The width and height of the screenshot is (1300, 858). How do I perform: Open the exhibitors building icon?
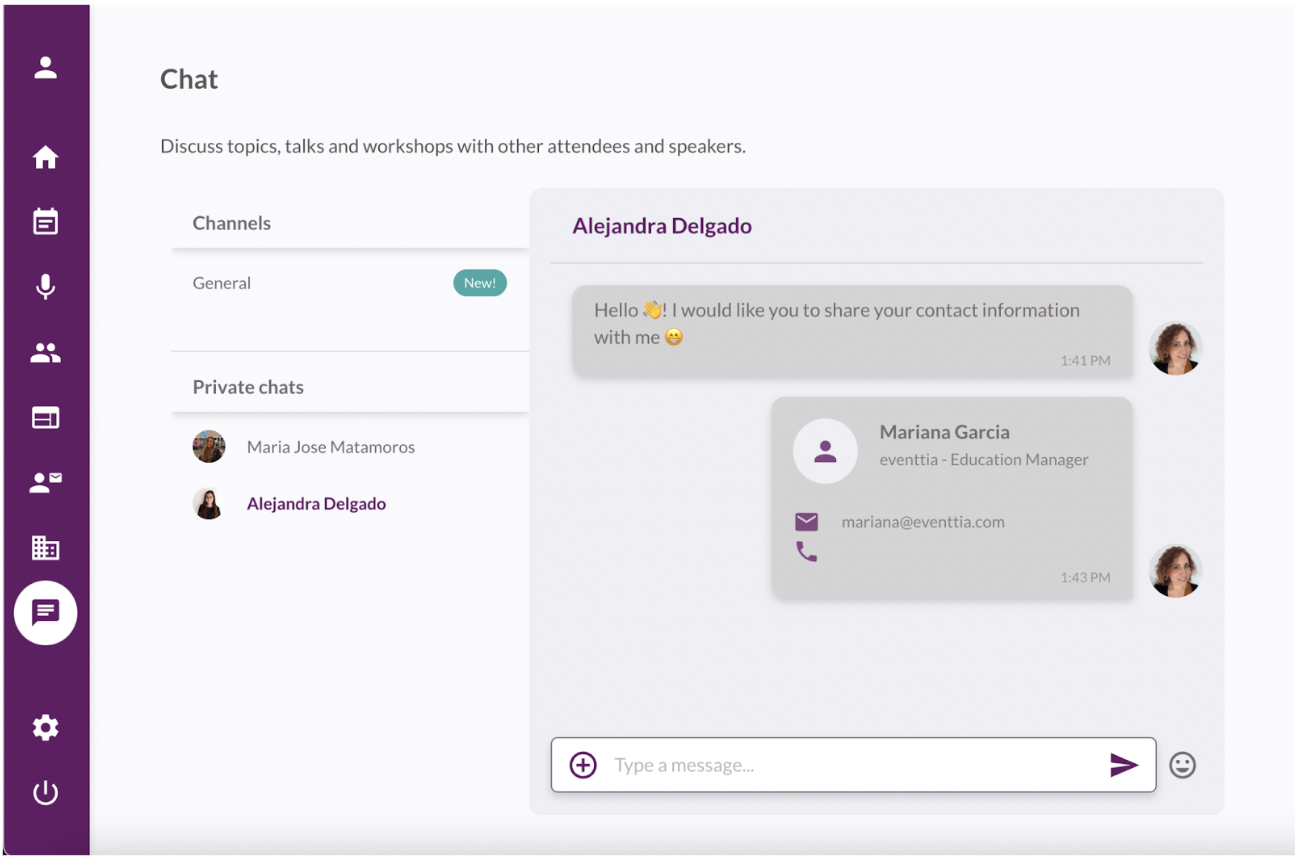click(x=45, y=548)
